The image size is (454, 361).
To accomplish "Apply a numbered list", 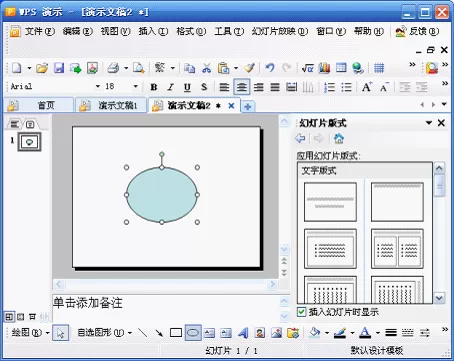I will 329,87.
